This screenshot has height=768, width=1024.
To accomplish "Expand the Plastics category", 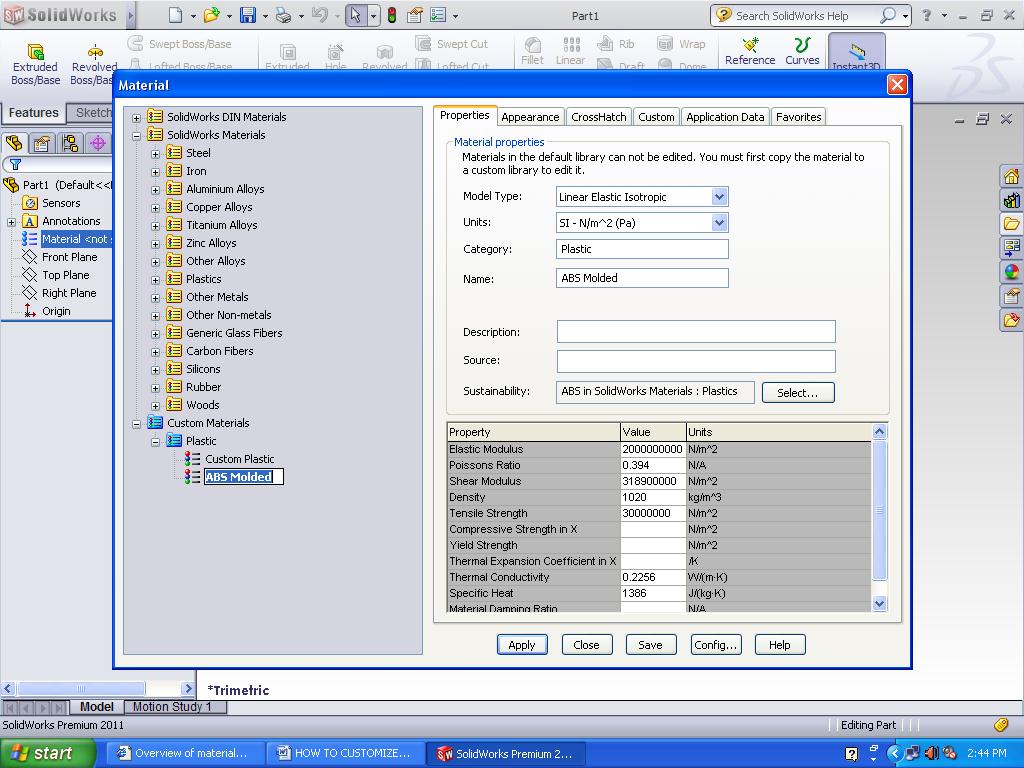I will click(155, 280).
